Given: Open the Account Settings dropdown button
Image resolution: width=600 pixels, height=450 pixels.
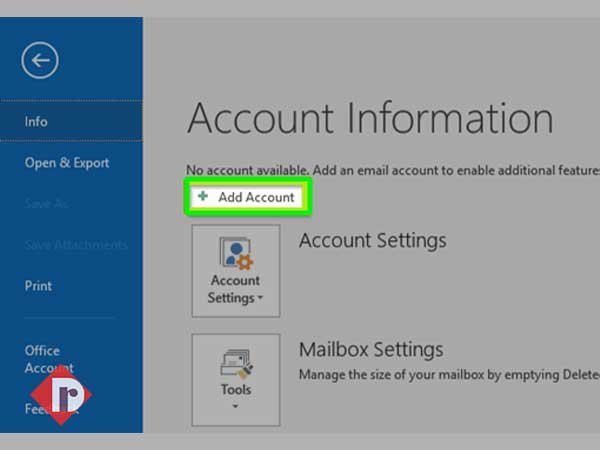Looking at the screenshot, I should coord(236,271).
